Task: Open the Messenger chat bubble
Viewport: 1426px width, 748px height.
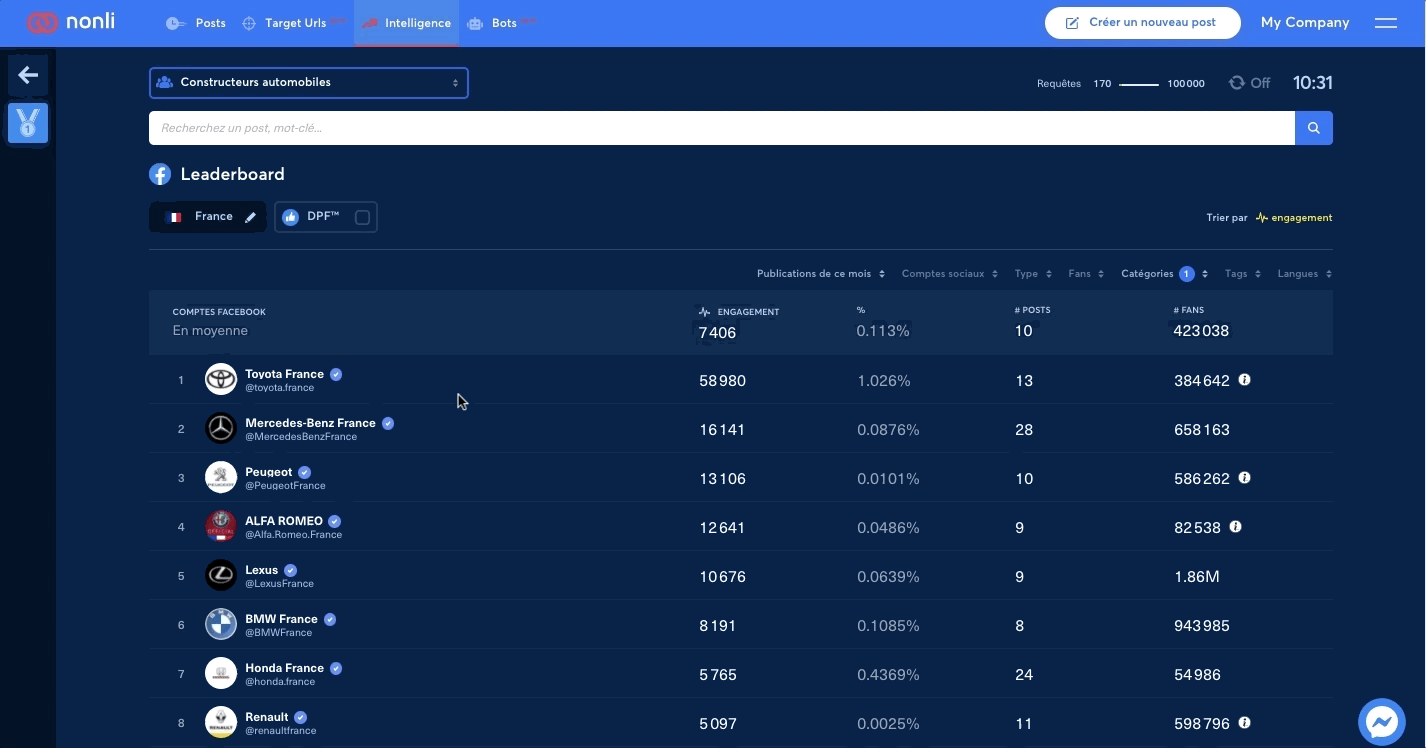Action: [x=1383, y=721]
